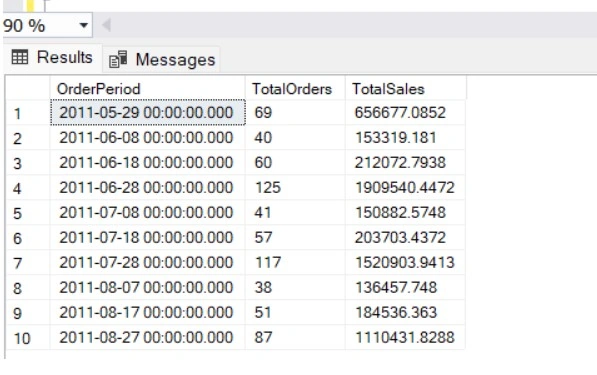Viewport: 597px width, 375px height.
Task: Click cell 2011-05-29 00:00:00.000
Action: [x=147, y=113]
